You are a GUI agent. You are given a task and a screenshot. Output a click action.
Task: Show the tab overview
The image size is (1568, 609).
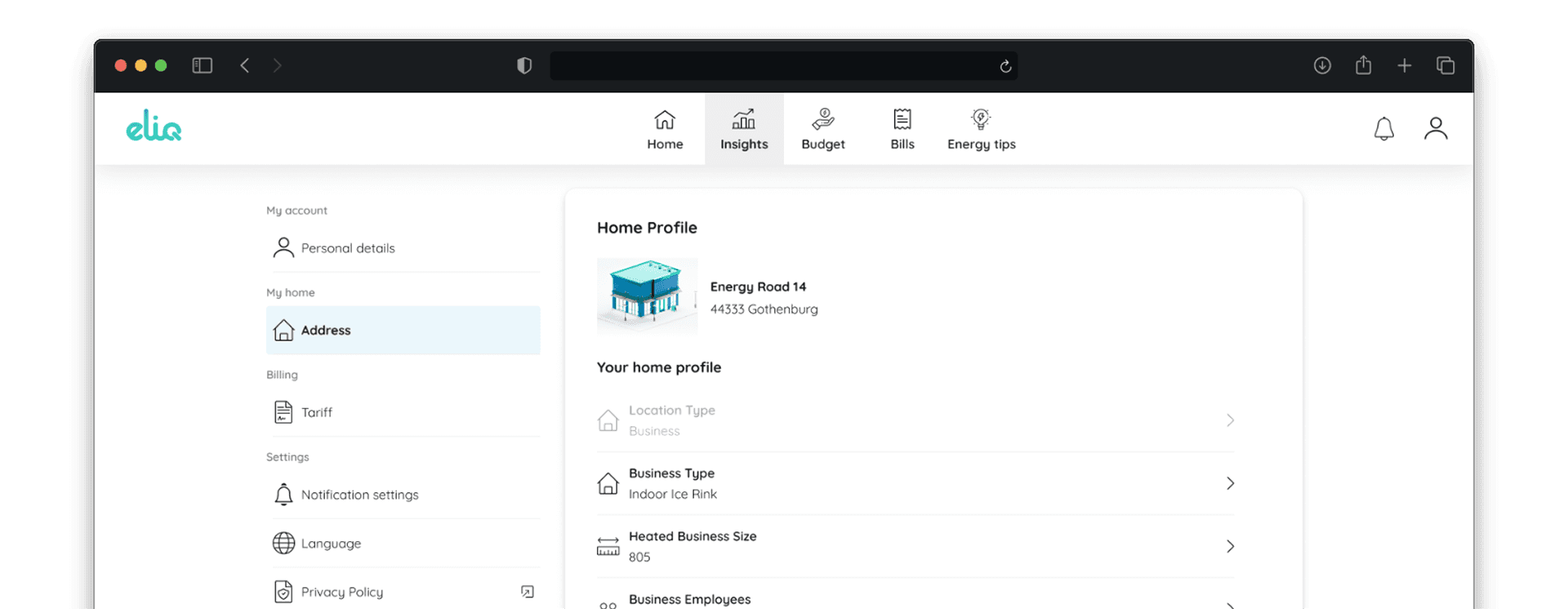1445,65
